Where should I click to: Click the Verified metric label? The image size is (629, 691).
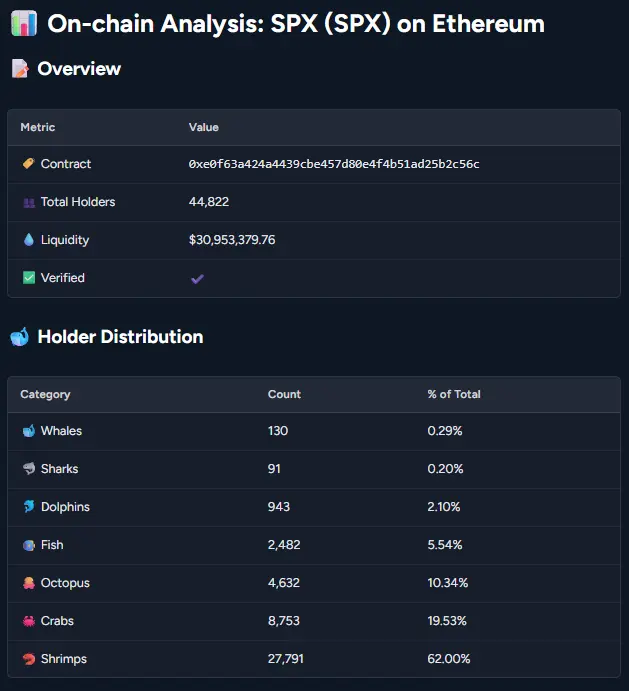click(x=63, y=278)
